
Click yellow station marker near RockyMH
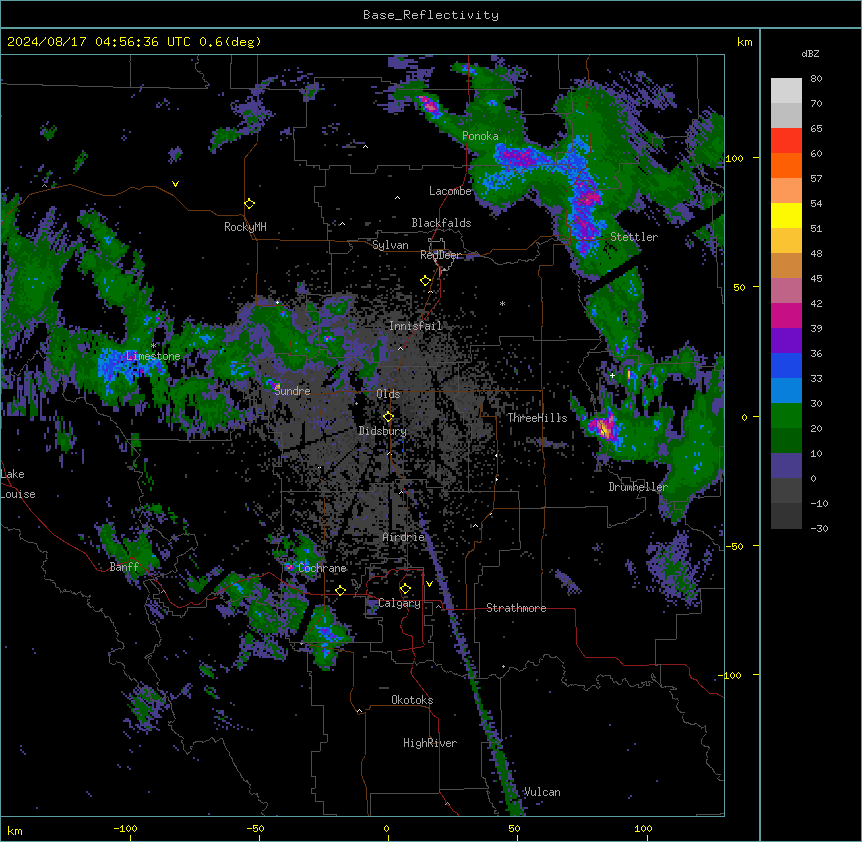[249, 204]
